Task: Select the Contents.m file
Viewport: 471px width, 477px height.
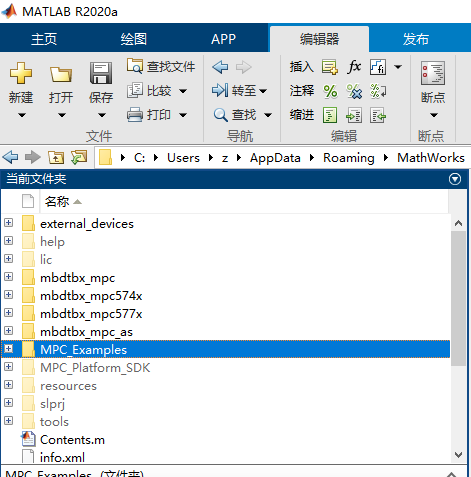Action: pyautogui.click(x=72, y=440)
